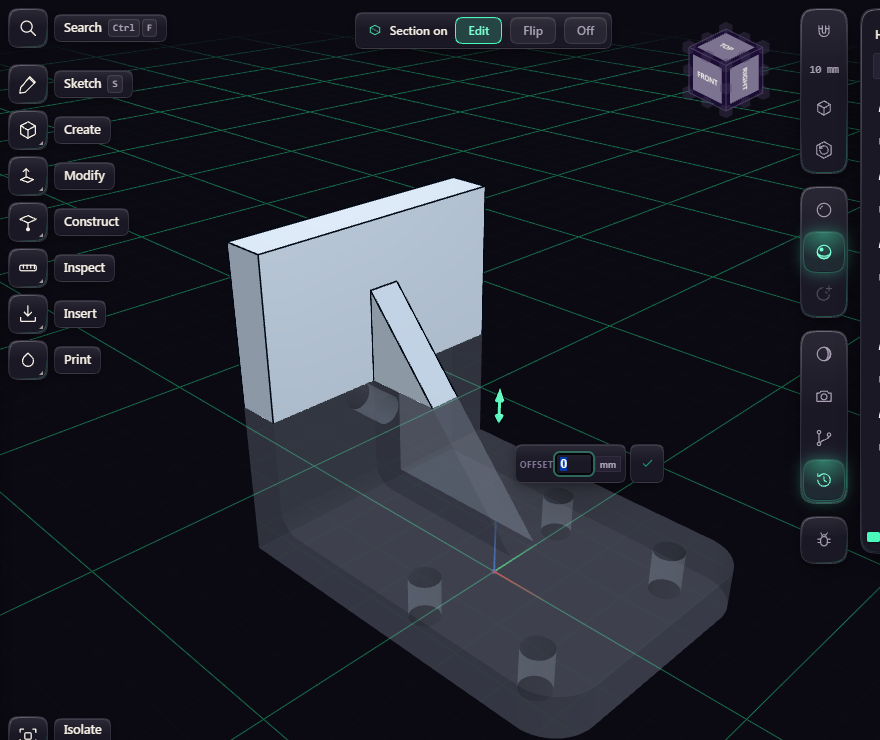Turn the section view Off
This screenshot has height=740, width=880.
click(x=585, y=31)
